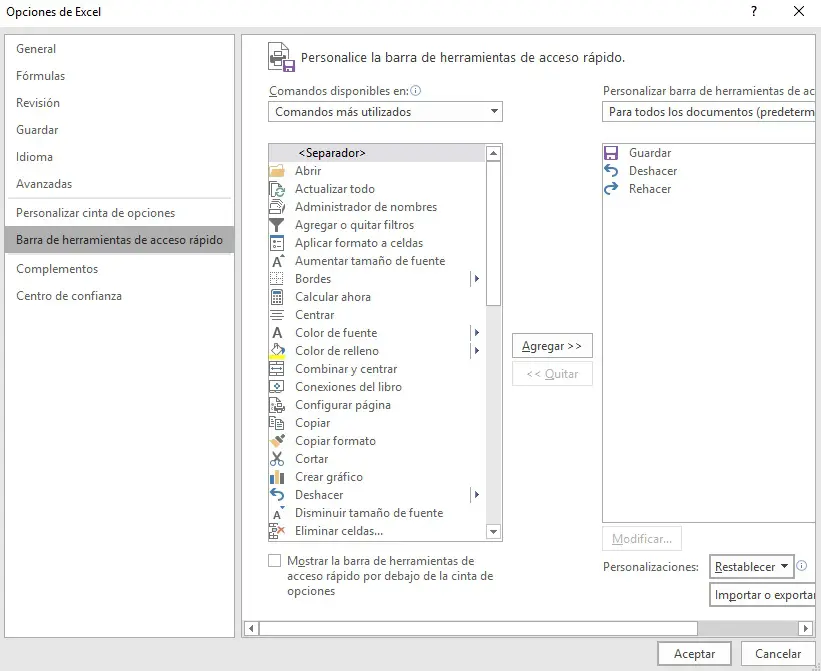Select the Agregar o quitar filtros funnel icon
The image size is (821, 671).
(x=276, y=225)
